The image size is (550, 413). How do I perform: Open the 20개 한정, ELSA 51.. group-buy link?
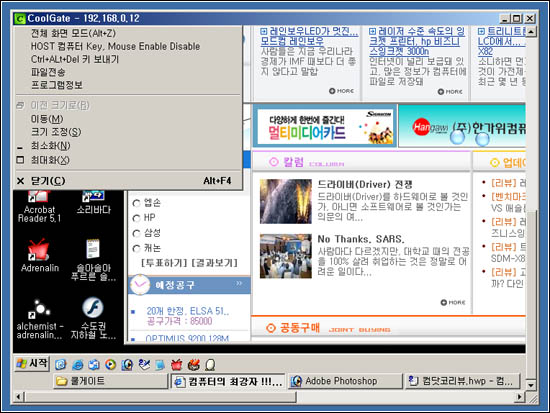[188, 311]
